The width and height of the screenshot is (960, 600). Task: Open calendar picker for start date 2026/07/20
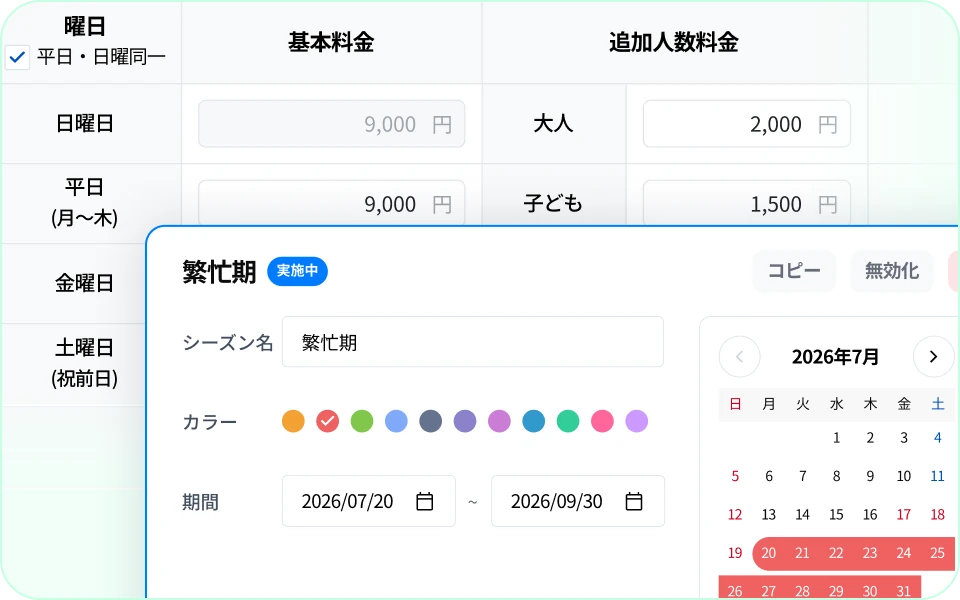click(424, 501)
